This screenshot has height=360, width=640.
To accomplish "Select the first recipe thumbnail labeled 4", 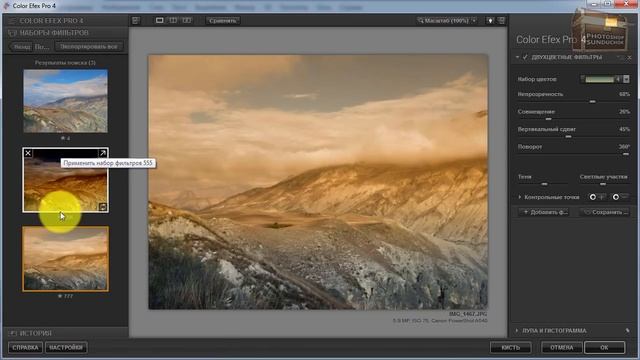I will coord(65,101).
